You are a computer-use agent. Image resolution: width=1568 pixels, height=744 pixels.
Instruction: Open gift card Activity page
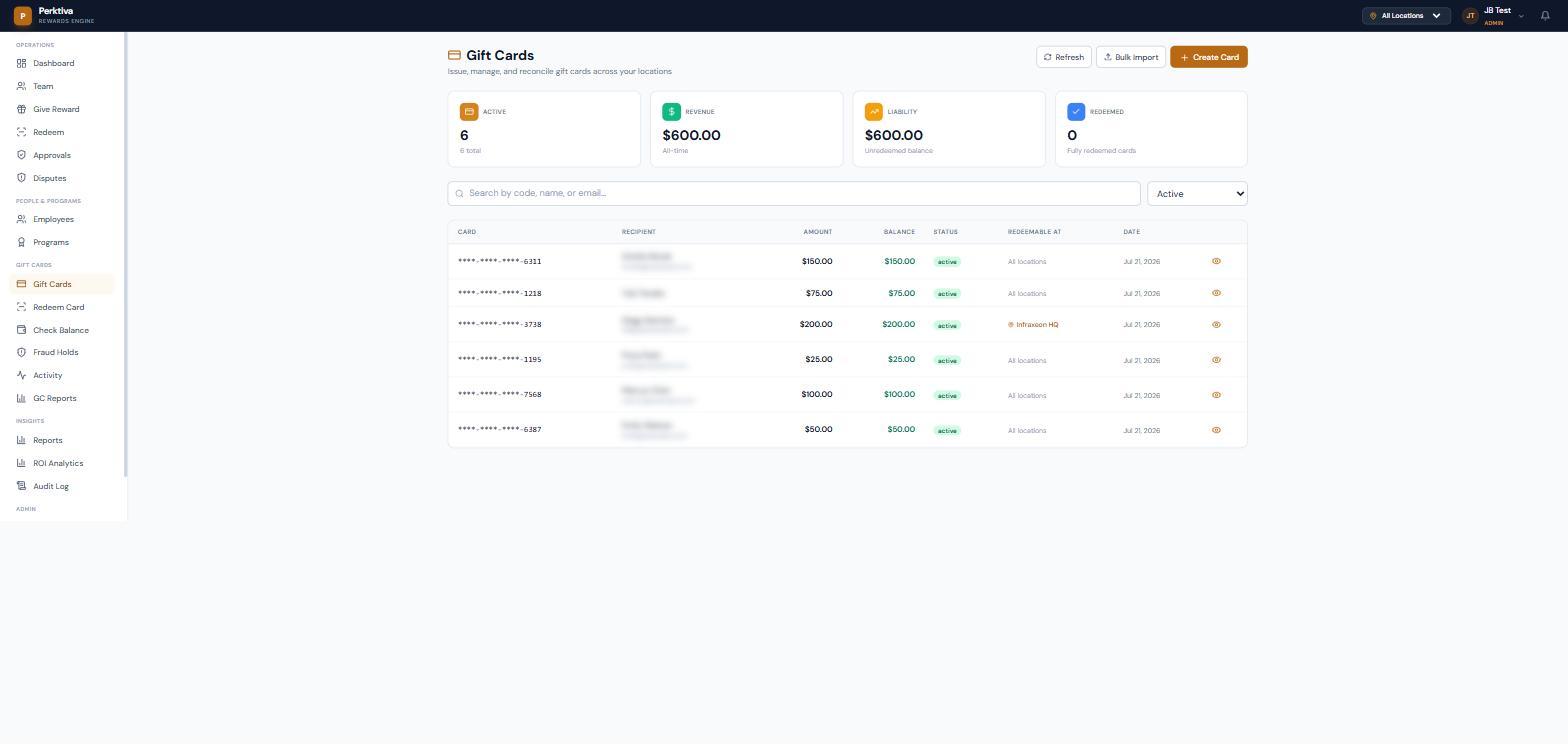coord(62,376)
